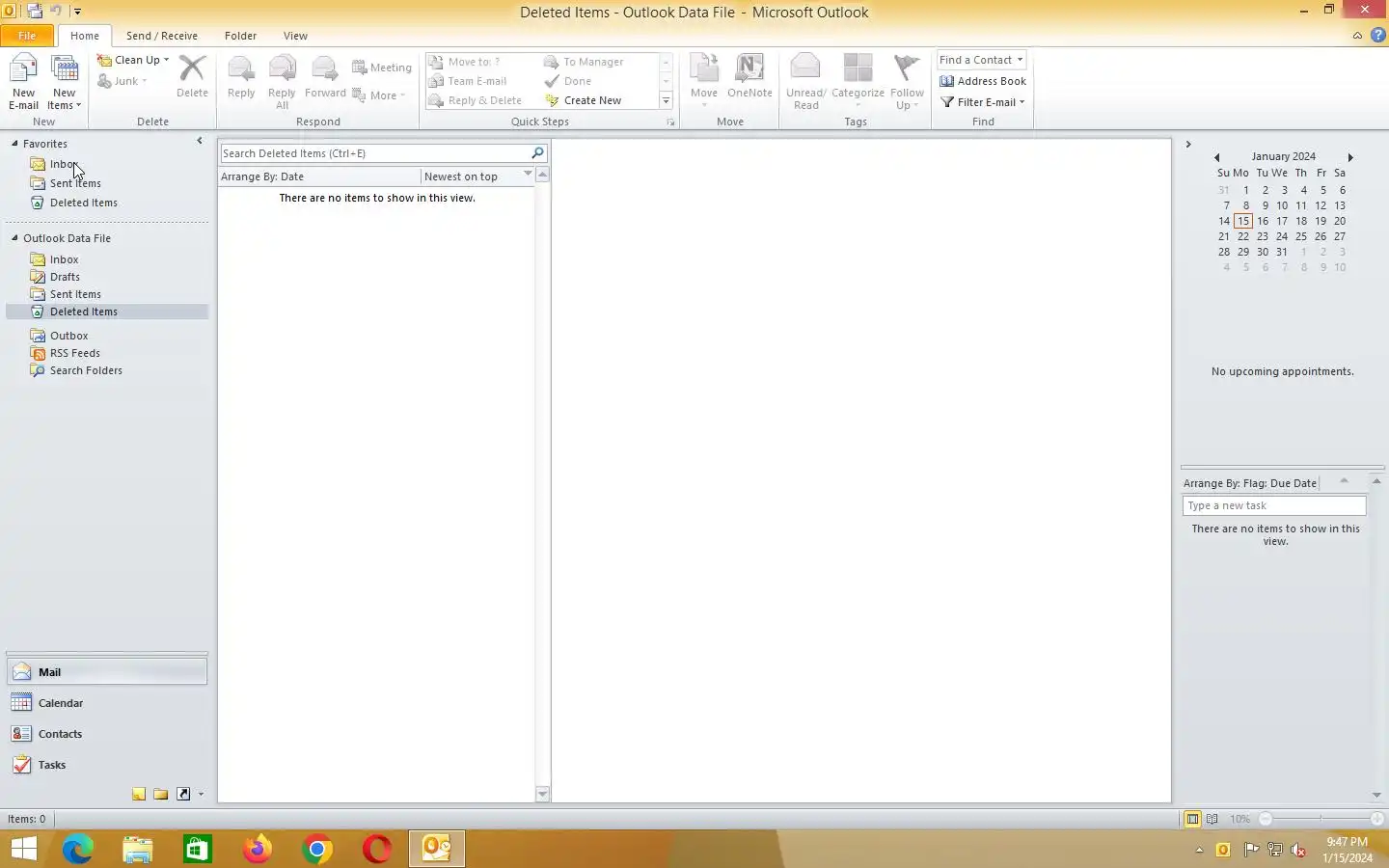Click the Search Deleted Items field
Image resolution: width=1389 pixels, height=868 pixels.
click(x=374, y=153)
